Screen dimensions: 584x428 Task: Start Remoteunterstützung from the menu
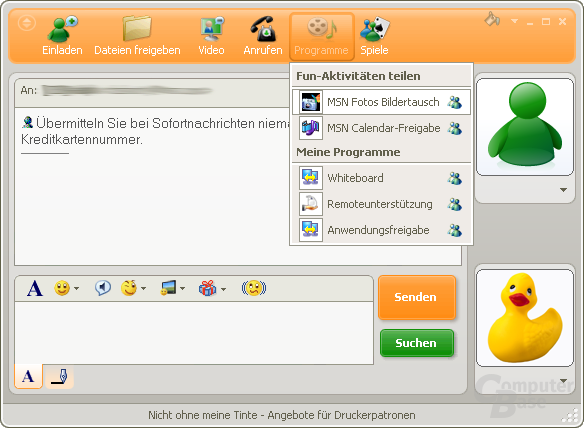pyautogui.click(x=381, y=204)
